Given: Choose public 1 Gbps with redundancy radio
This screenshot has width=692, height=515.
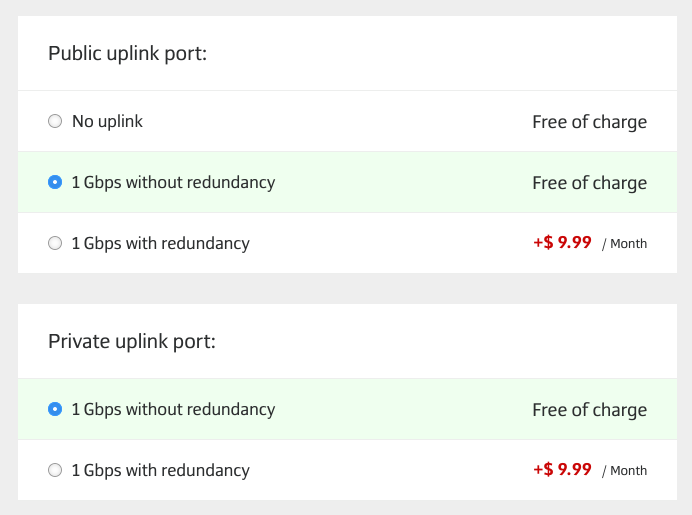Looking at the screenshot, I should (55, 243).
